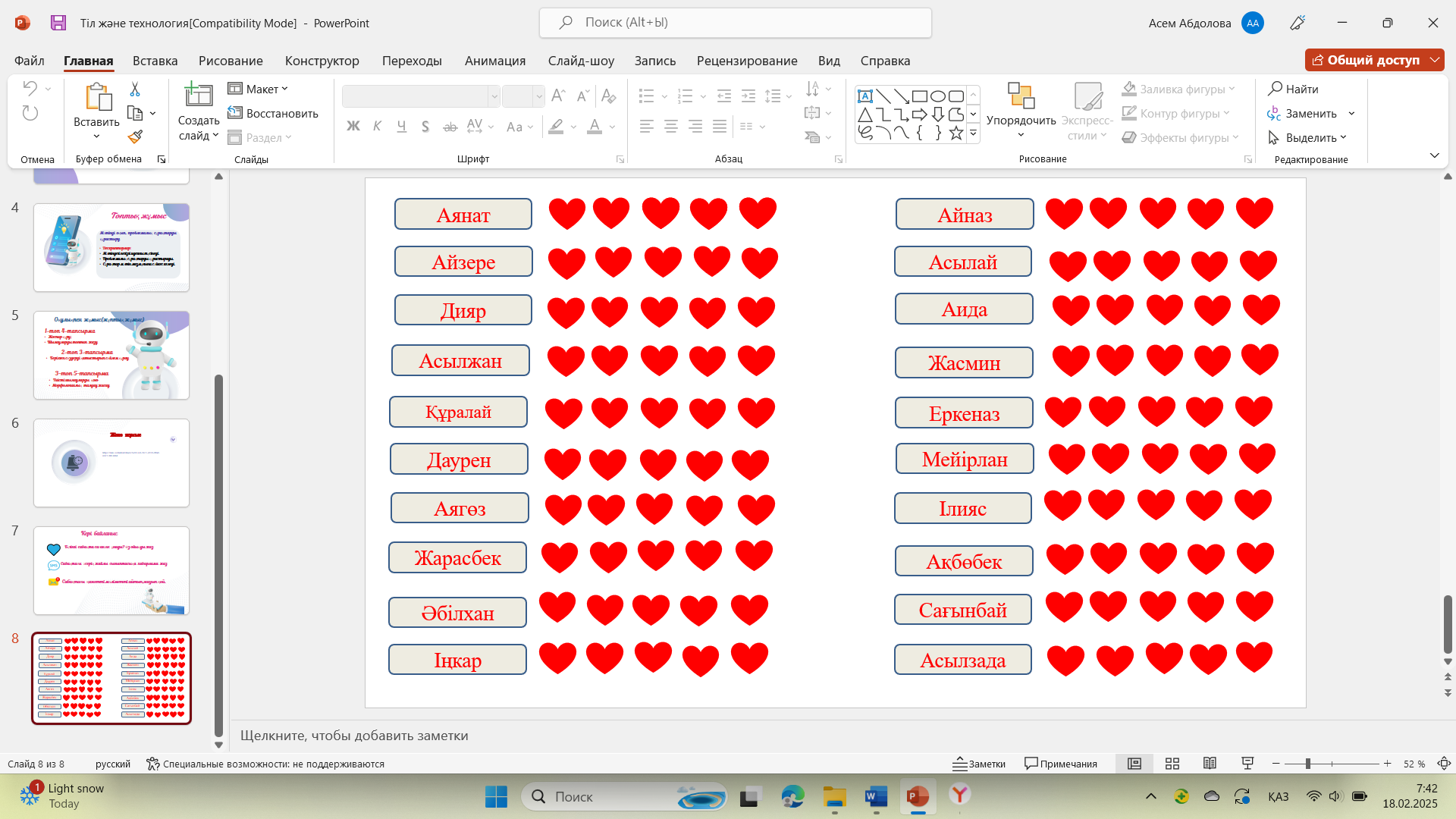
Task: Click the Format Painter brush icon
Action: coord(135,136)
